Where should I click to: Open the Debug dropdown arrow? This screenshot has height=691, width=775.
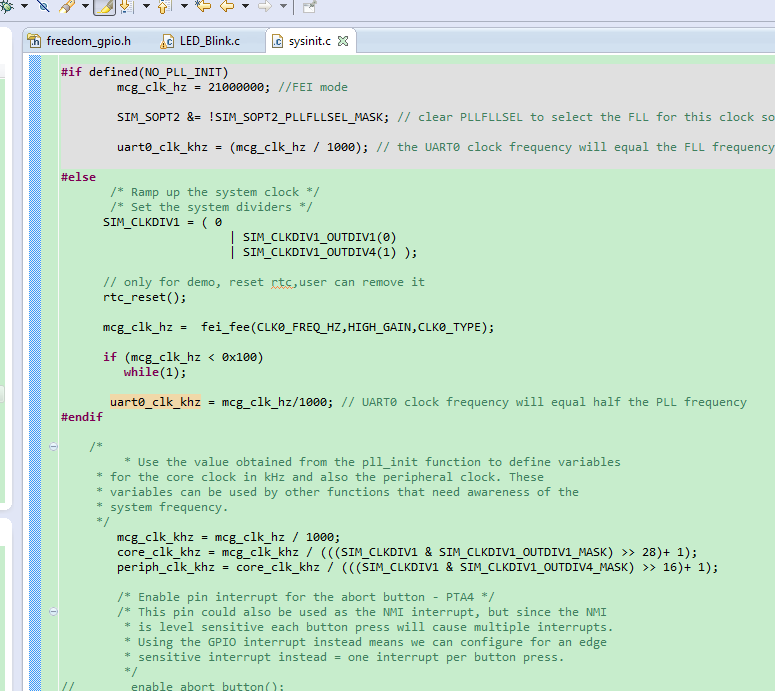[24, 6]
